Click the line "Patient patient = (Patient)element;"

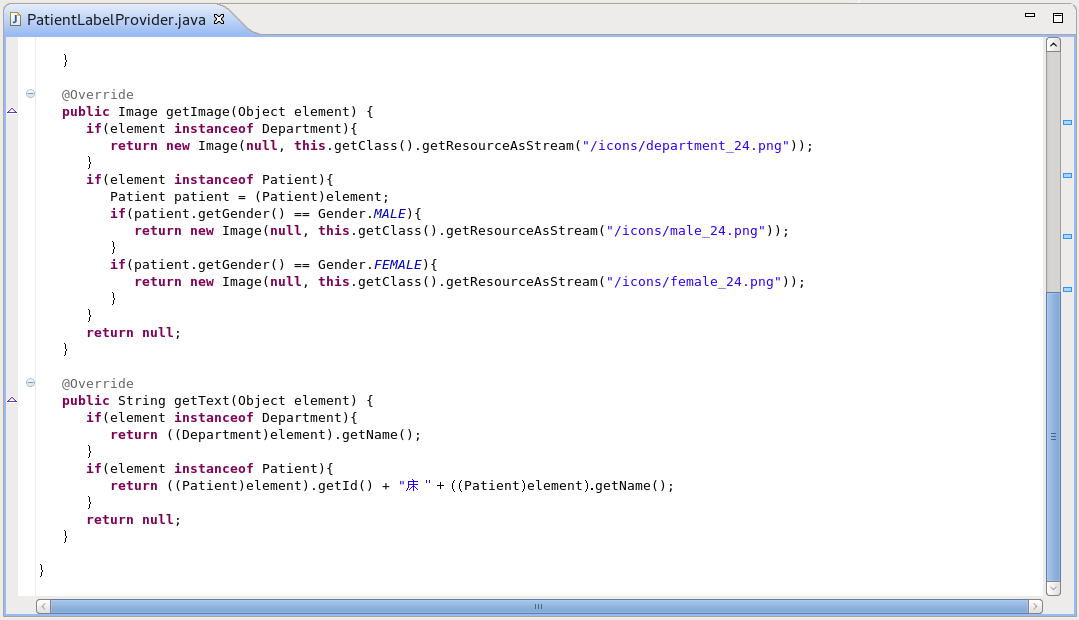[249, 197]
